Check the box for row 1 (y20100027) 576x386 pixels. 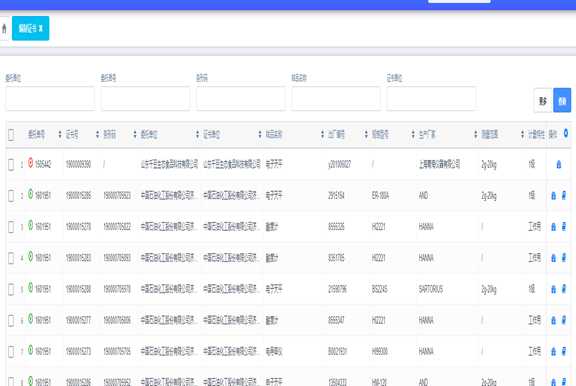11,165
